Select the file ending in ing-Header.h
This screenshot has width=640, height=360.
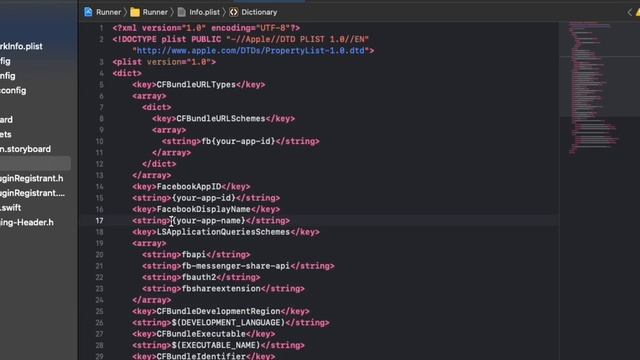click(27, 223)
